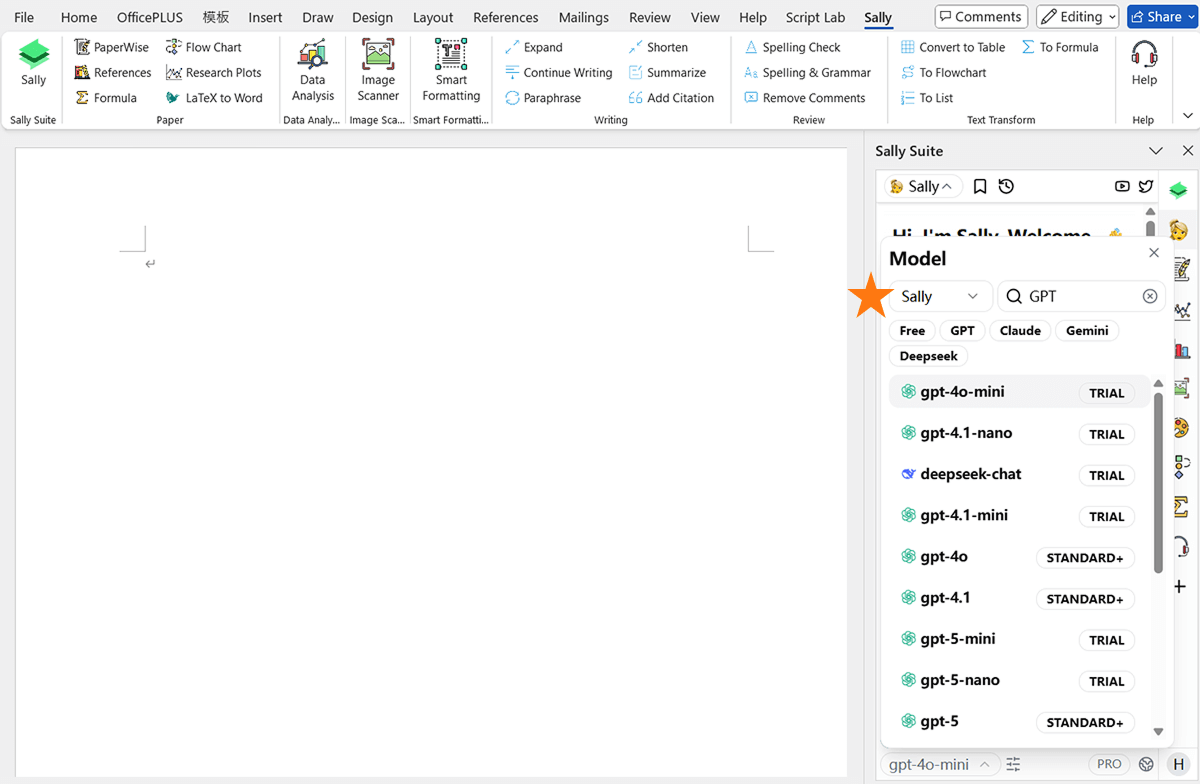The image size is (1200, 784).
Task: Switch to the OfficePLUS tab
Action: [150, 17]
